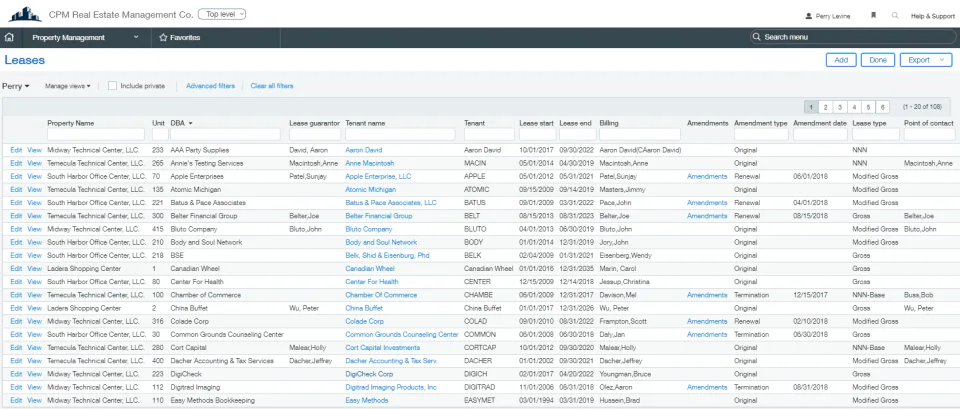Click the Point of contact filter field
This screenshot has height=409, width=960.
tap(929, 134)
